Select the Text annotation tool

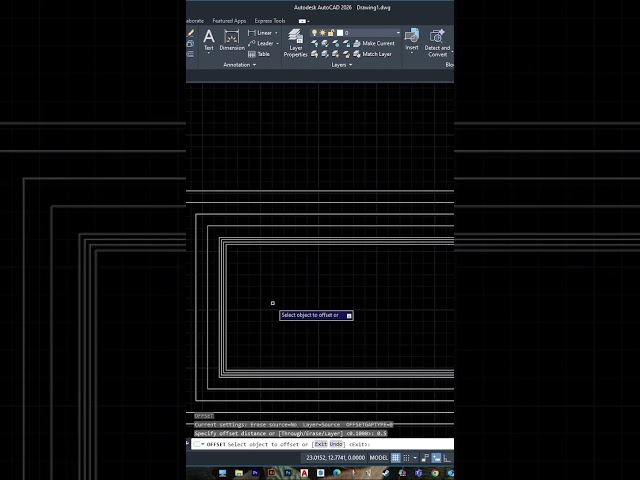[209, 40]
